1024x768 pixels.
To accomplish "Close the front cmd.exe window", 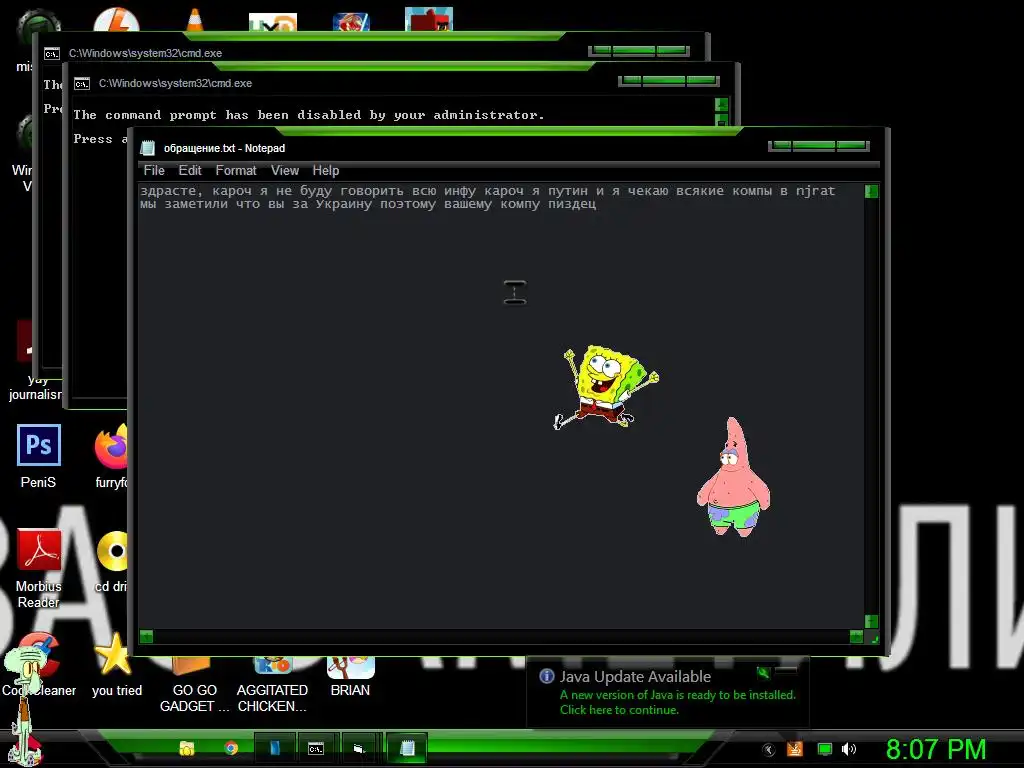I will (702, 81).
